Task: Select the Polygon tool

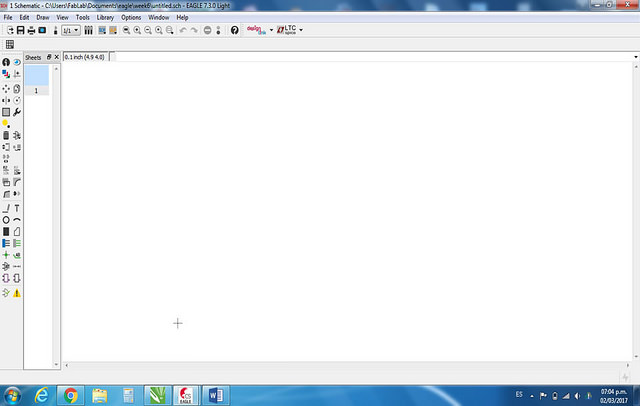Action: click(x=17, y=232)
